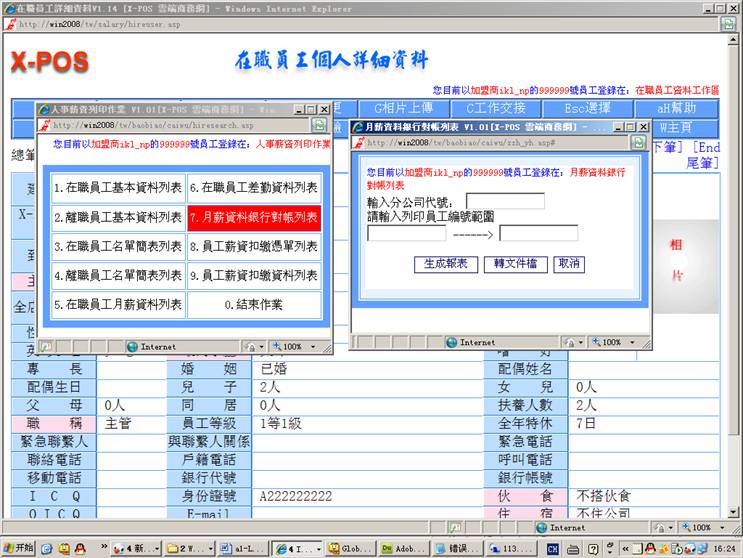Click the main page vertical scrollbar
The height and width of the screenshot is (558, 743).
click(733, 300)
